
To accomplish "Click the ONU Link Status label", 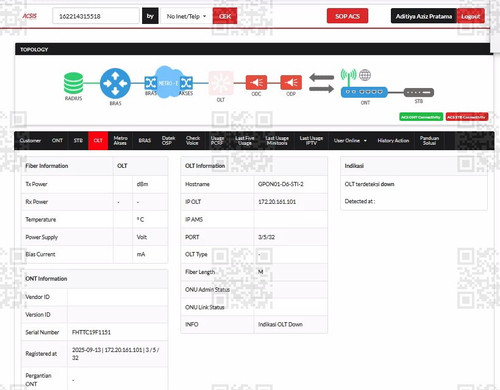I will pyautogui.click(x=205, y=307).
